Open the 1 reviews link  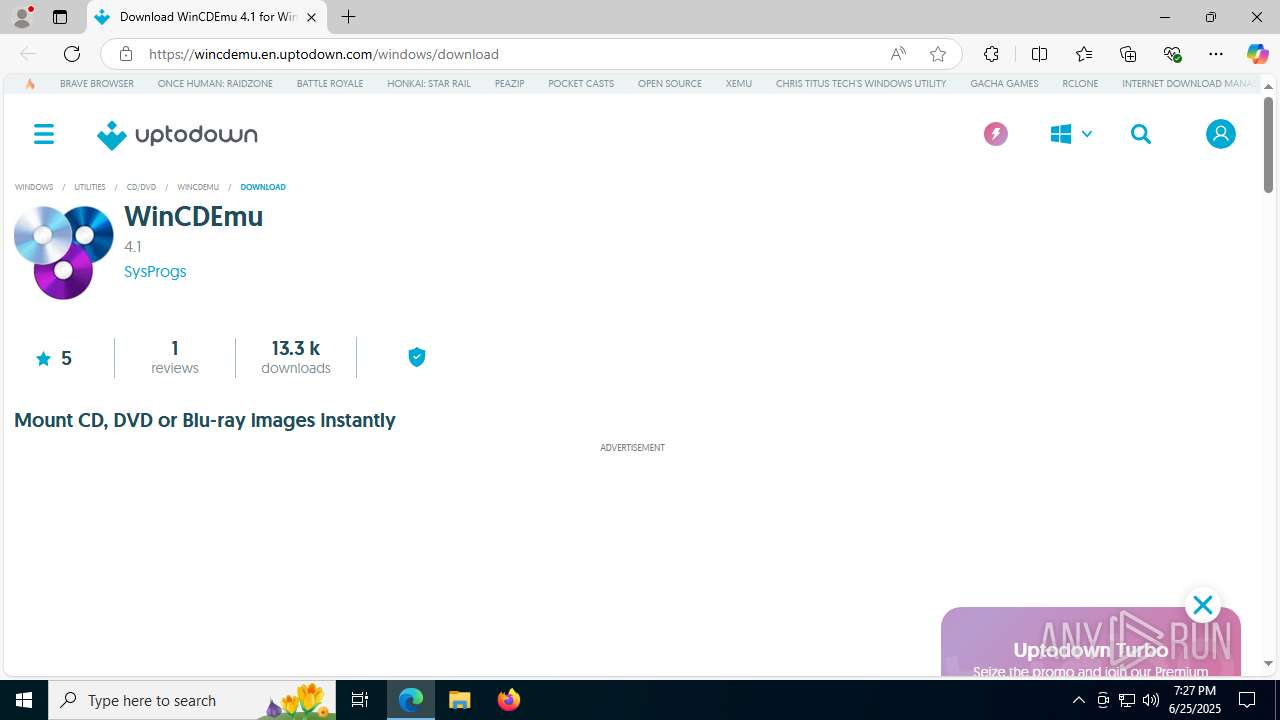pos(175,357)
